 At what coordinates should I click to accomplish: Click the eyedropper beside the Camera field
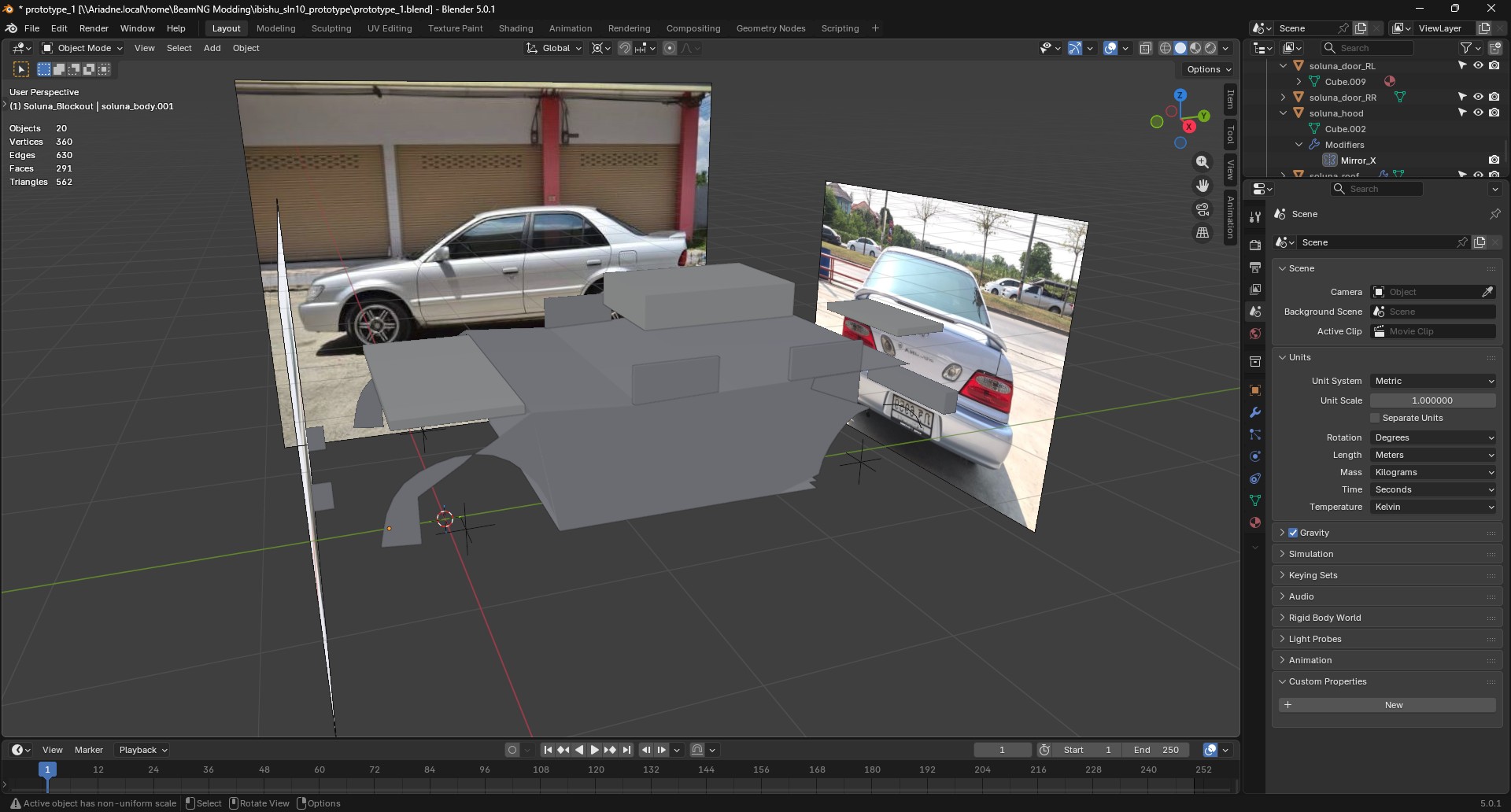pos(1487,292)
